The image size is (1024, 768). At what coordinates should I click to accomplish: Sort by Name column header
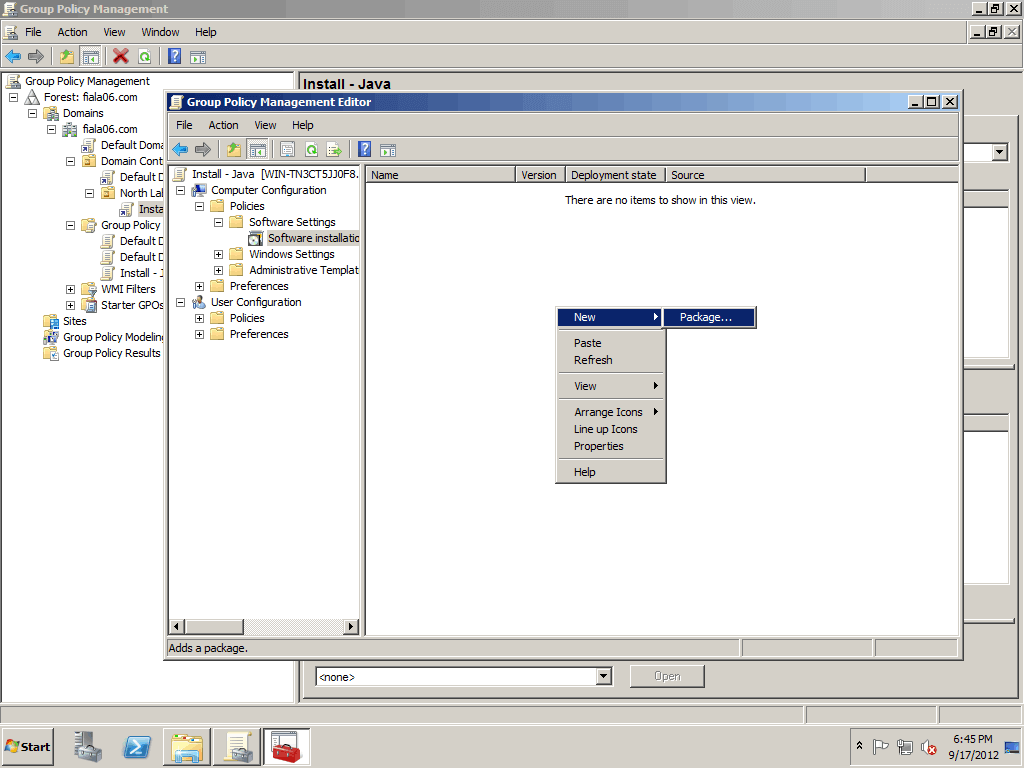coord(440,175)
